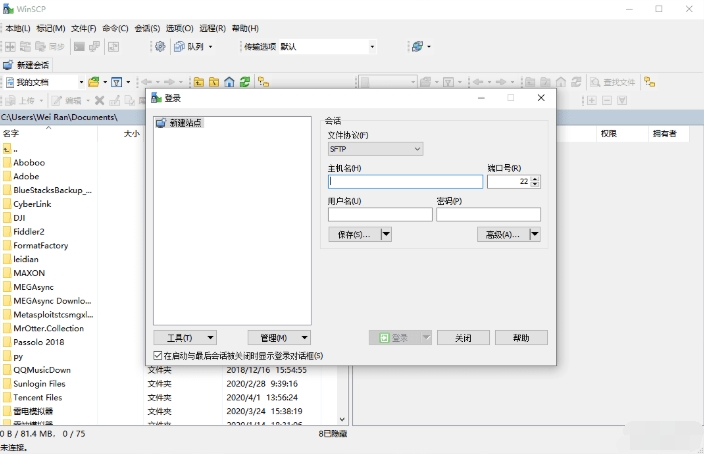
Task: Open the 我的文档 directory dropdown
Action: click(80, 82)
